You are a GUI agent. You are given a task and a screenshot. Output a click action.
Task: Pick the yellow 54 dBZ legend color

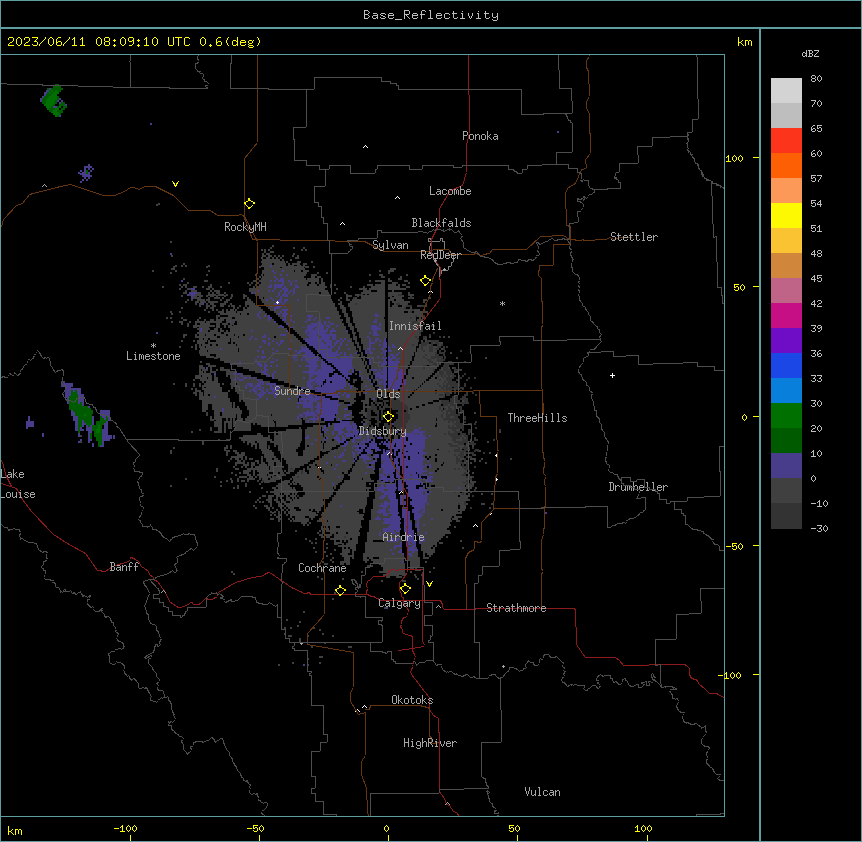point(786,215)
